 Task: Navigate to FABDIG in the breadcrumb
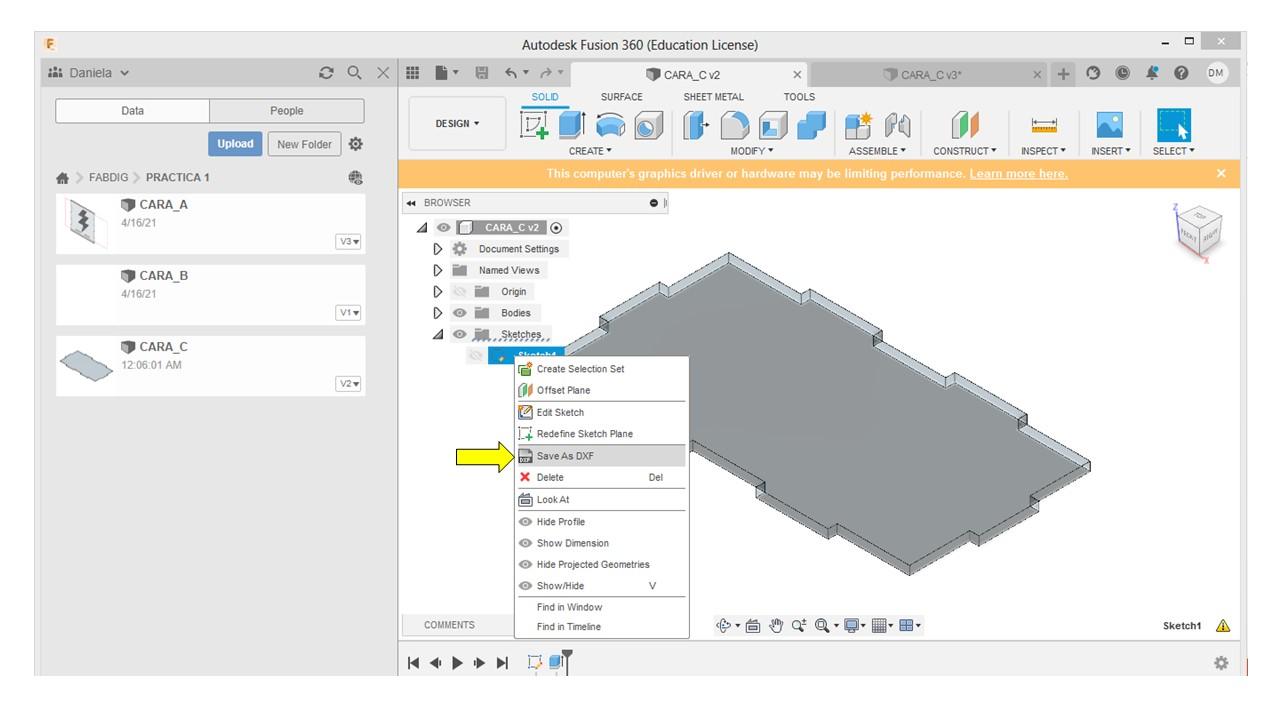pos(109,178)
